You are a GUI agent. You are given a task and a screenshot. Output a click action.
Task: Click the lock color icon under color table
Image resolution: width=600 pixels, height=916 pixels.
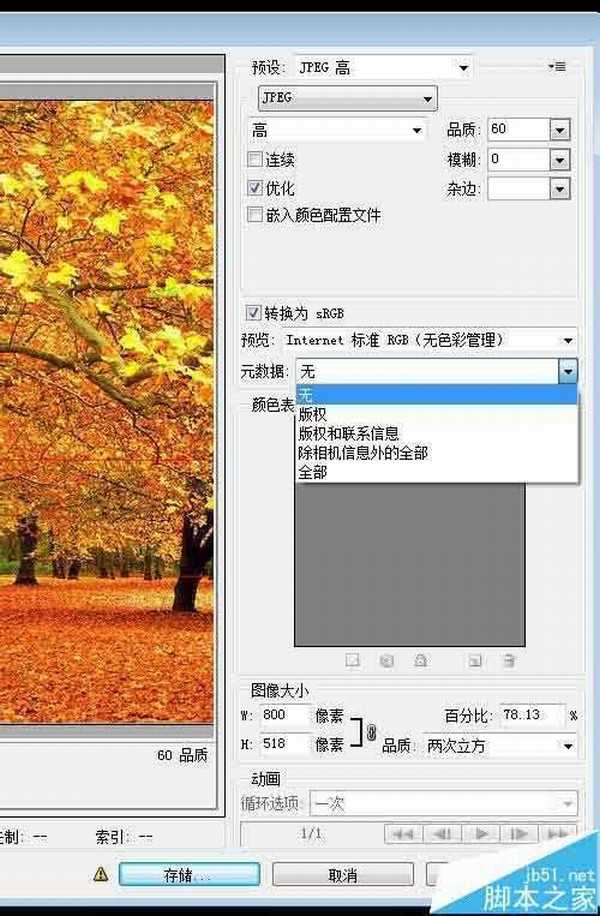[x=421, y=660]
